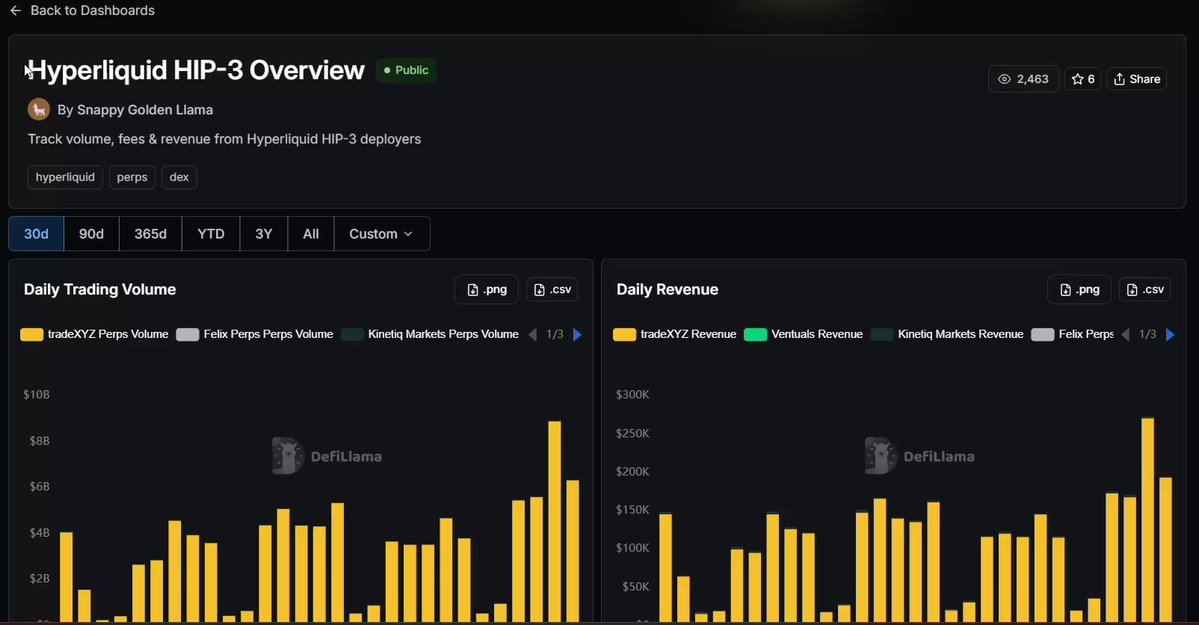The height and width of the screenshot is (625, 1199).
Task: Toggle Kinetiq Markets Perps Volume legend series
Action: [430, 334]
